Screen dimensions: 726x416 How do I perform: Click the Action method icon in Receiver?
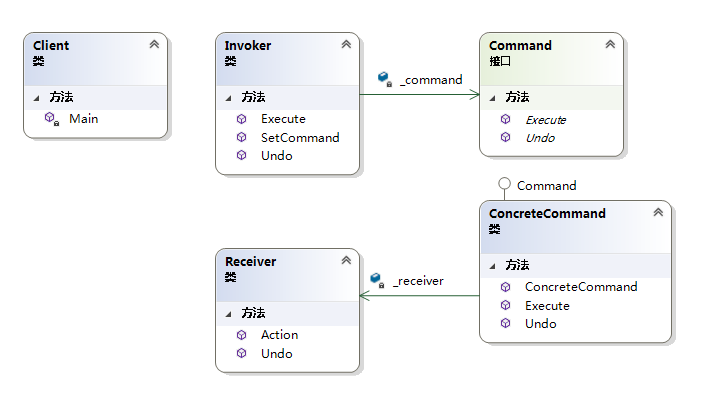click(241, 335)
